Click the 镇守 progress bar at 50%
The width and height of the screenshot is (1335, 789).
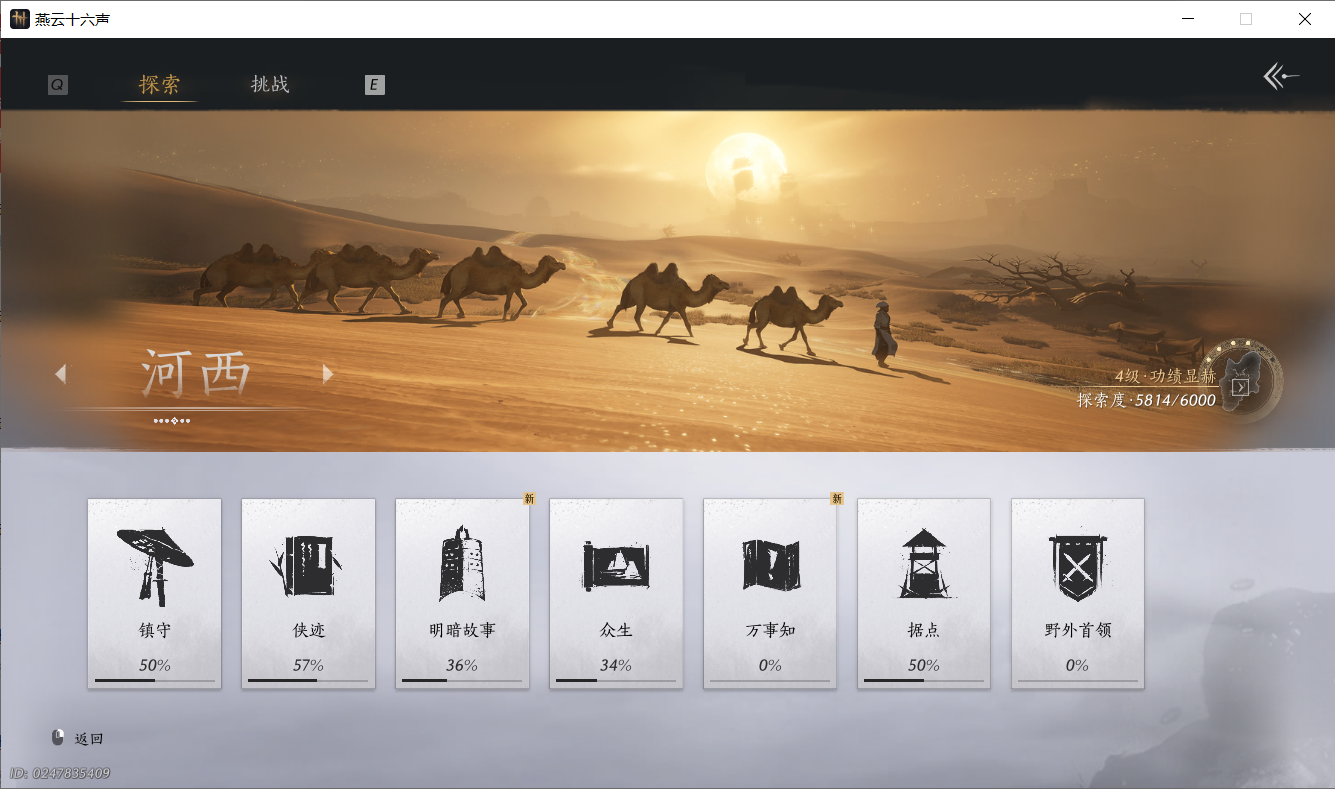[155, 681]
